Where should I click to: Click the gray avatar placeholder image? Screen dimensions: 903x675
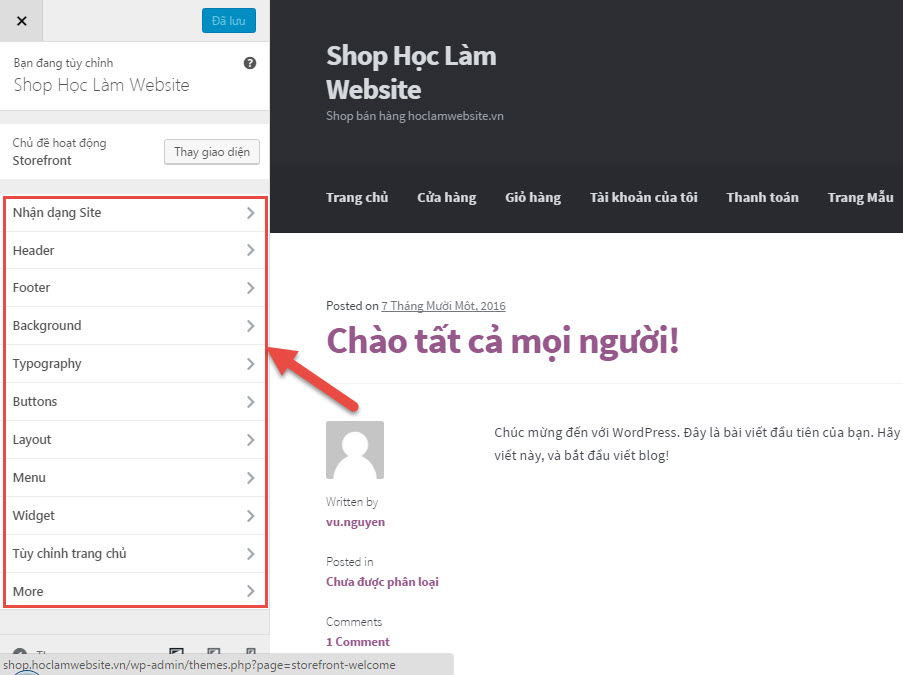click(354, 450)
